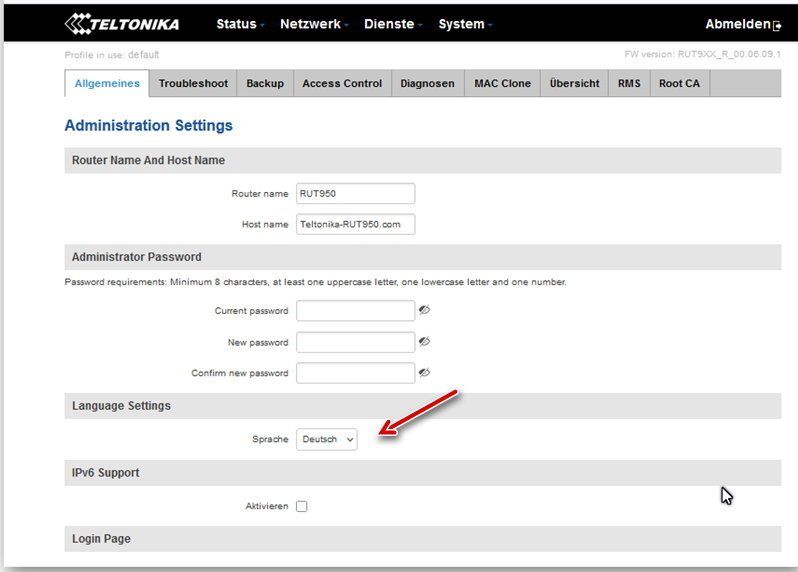Screen dimensions: 798x572
Task: Switch to the Backup tab
Action: click(265, 84)
